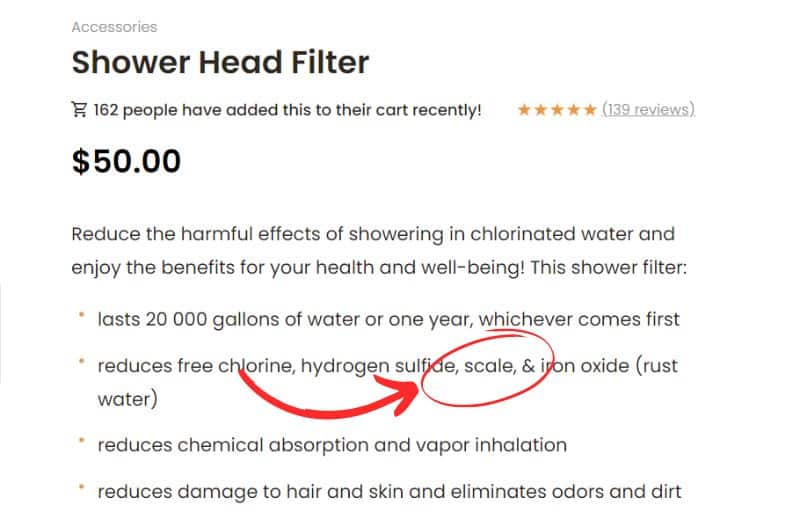Click the 'lasts 20 000 gallons' bullet text
Viewport: 800px width, 520px height.
click(x=388, y=320)
